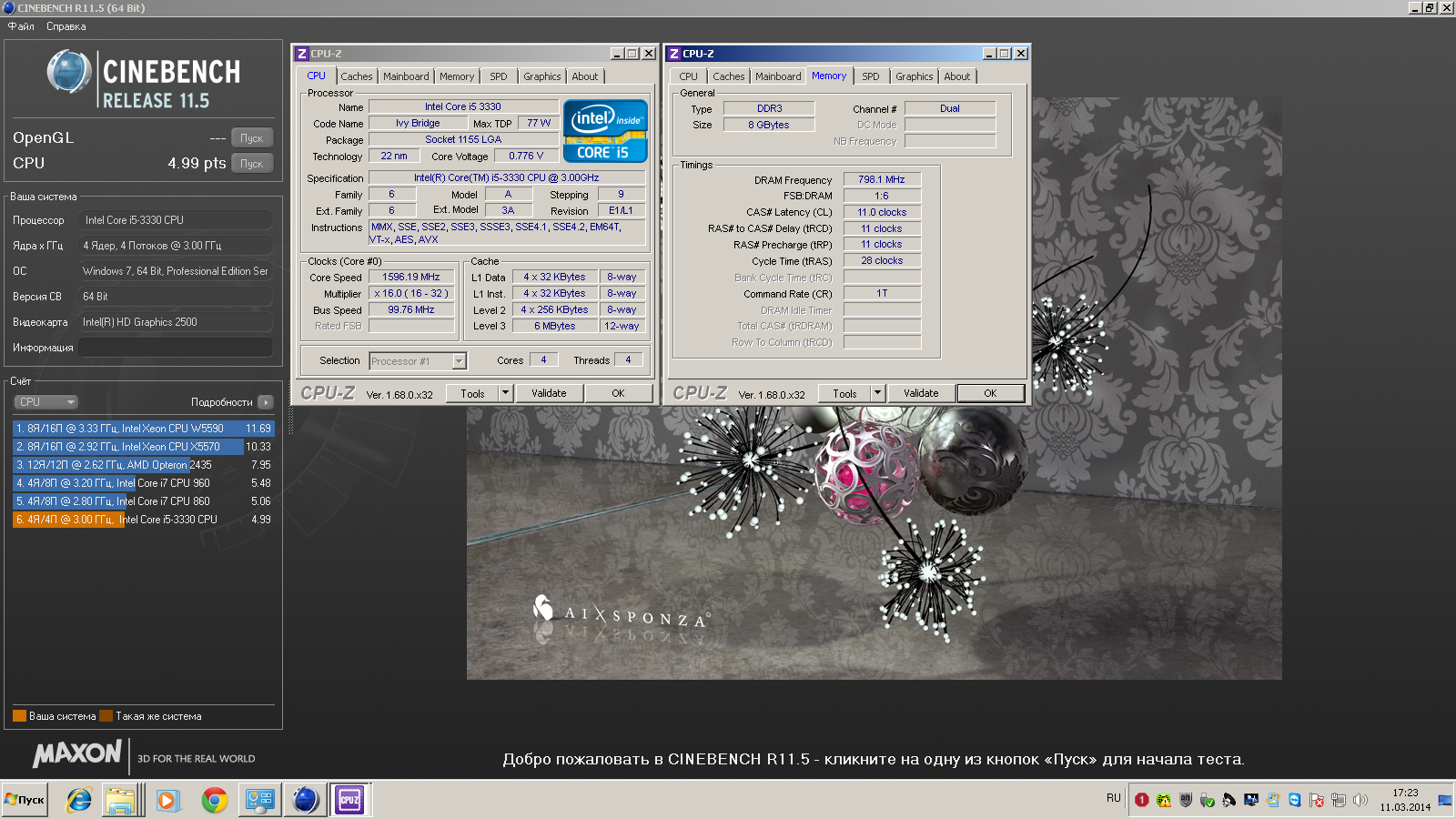Run the OpenGL test with Пуск

point(252,138)
